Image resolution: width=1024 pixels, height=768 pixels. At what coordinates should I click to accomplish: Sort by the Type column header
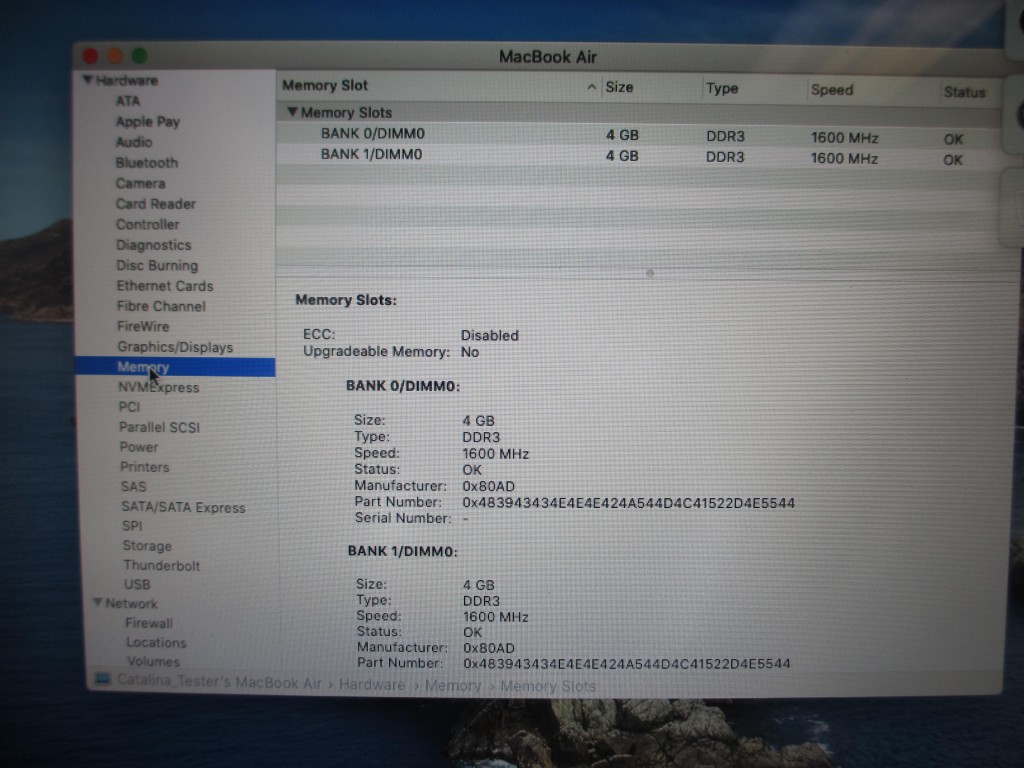[722, 88]
